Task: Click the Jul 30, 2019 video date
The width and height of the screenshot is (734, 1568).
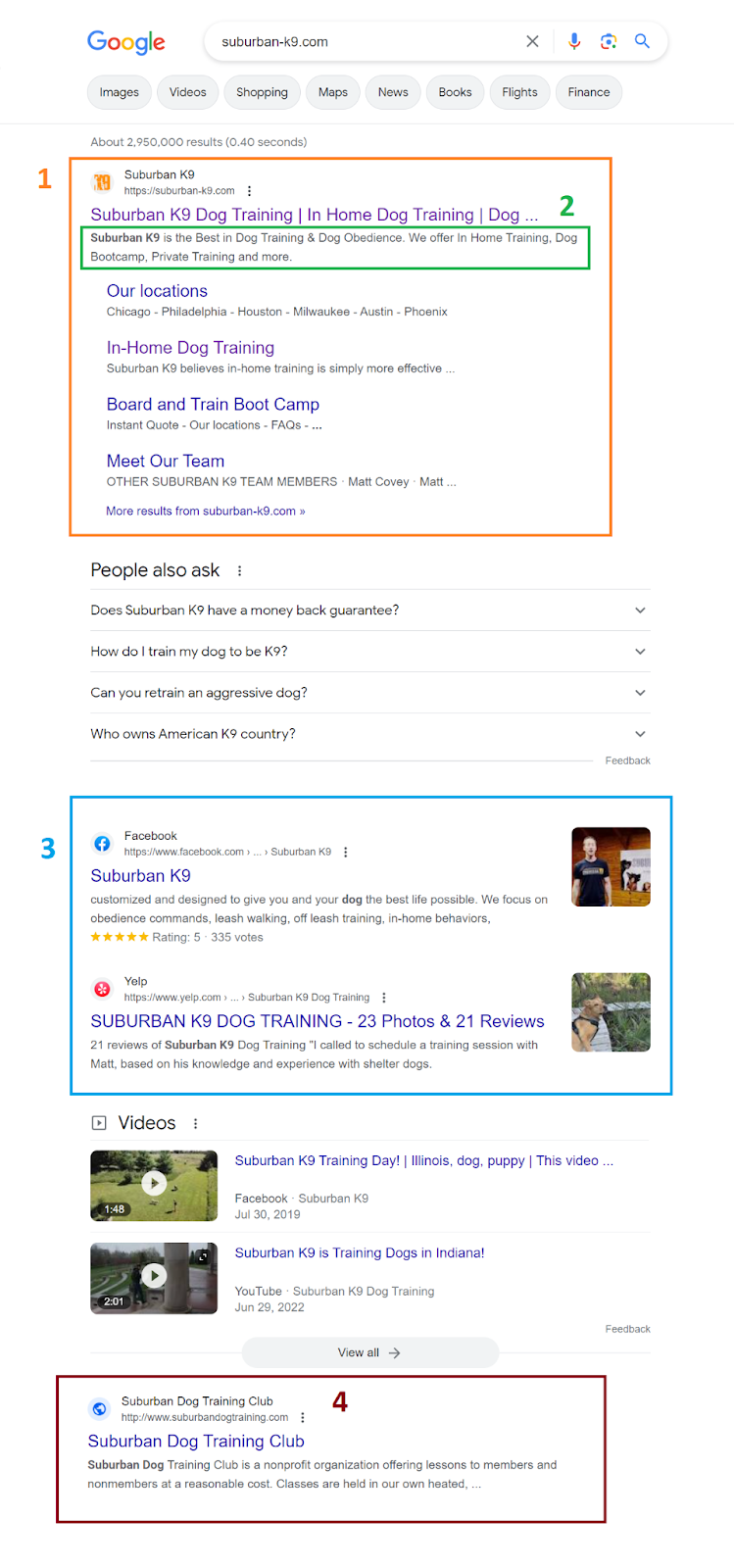Action: coord(268,1214)
